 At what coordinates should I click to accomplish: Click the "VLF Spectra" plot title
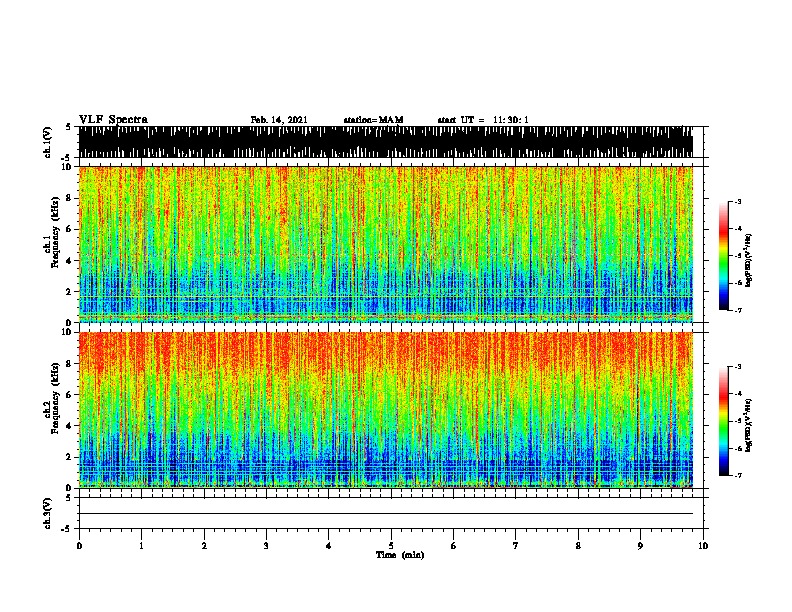[113, 119]
